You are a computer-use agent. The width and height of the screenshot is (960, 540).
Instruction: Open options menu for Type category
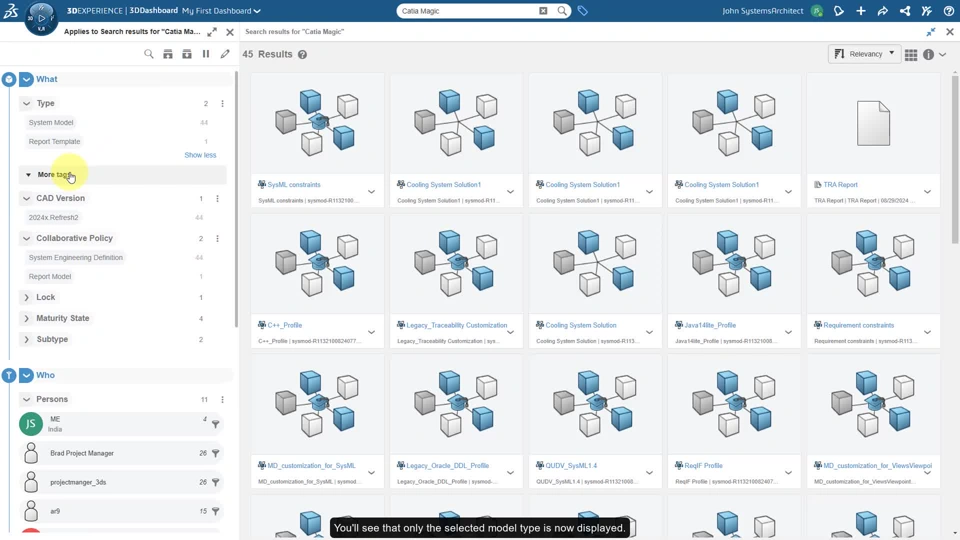[x=222, y=103]
